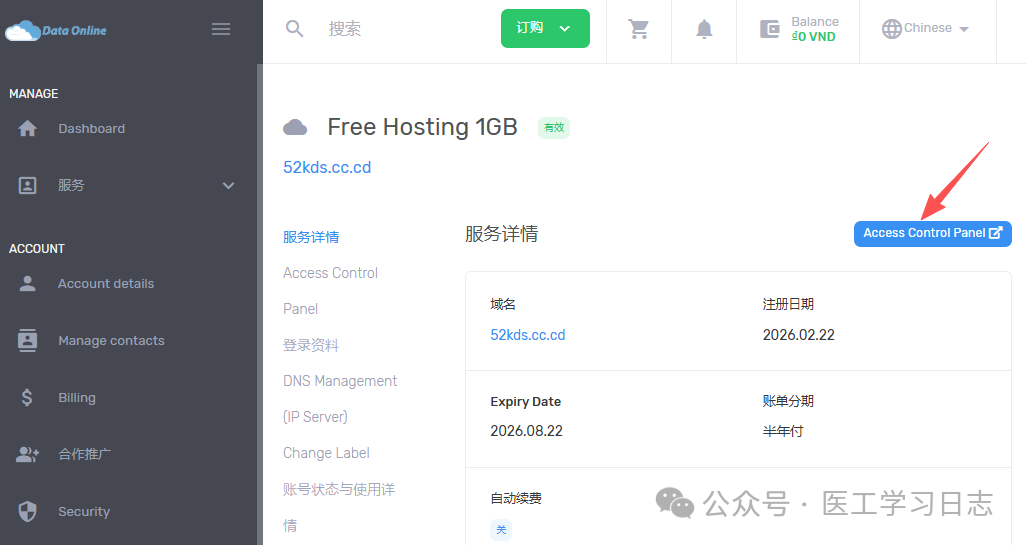
Task: Click the 自动续费 label
Action: tap(516, 499)
